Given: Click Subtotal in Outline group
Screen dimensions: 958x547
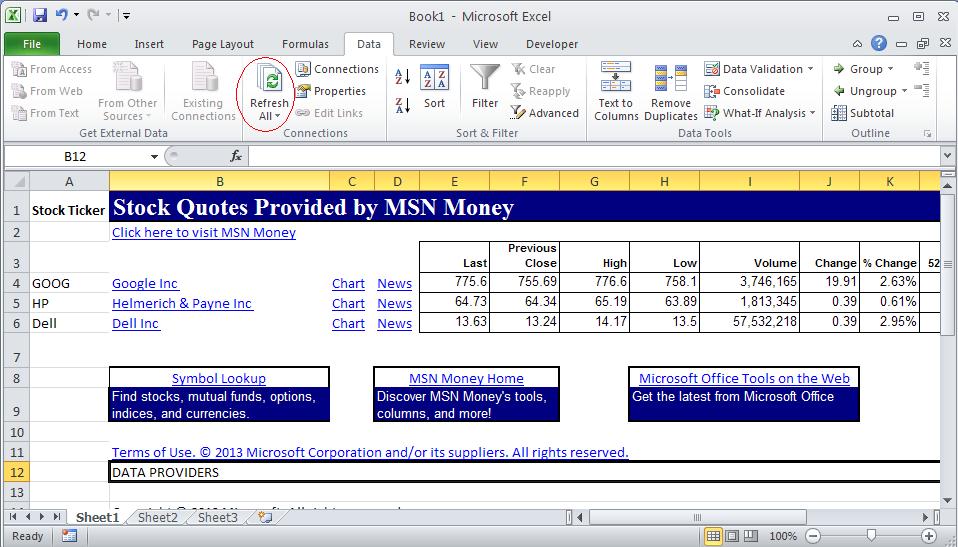Looking at the screenshot, I should coord(863,113).
